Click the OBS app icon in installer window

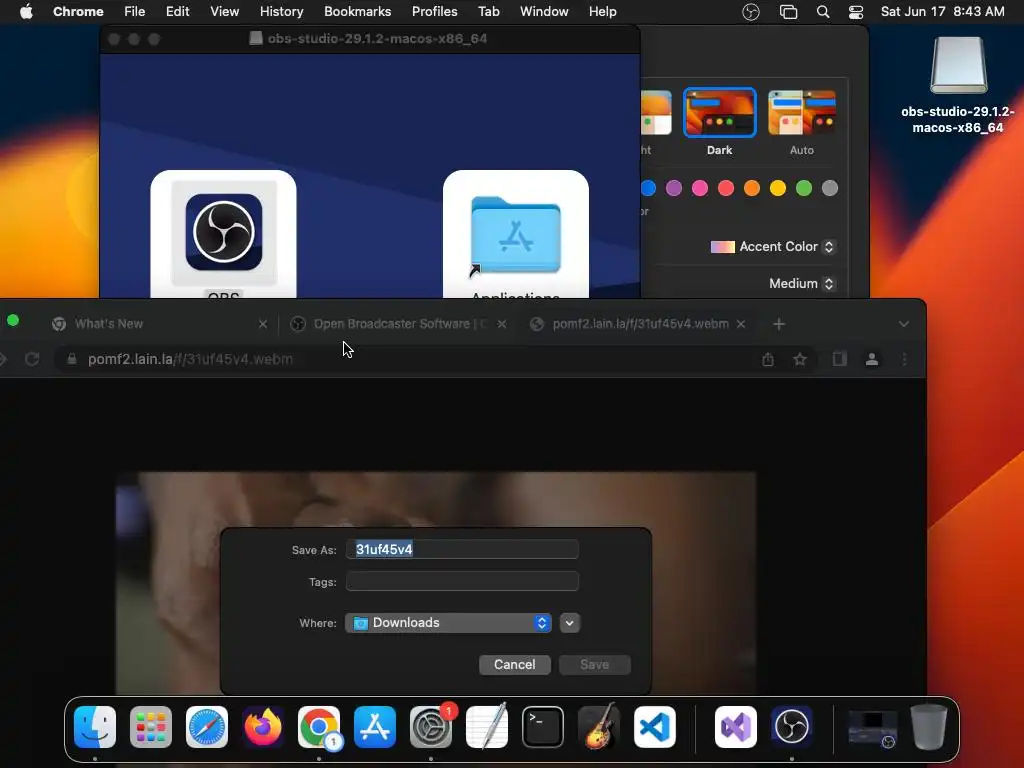pyautogui.click(x=223, y=232)
